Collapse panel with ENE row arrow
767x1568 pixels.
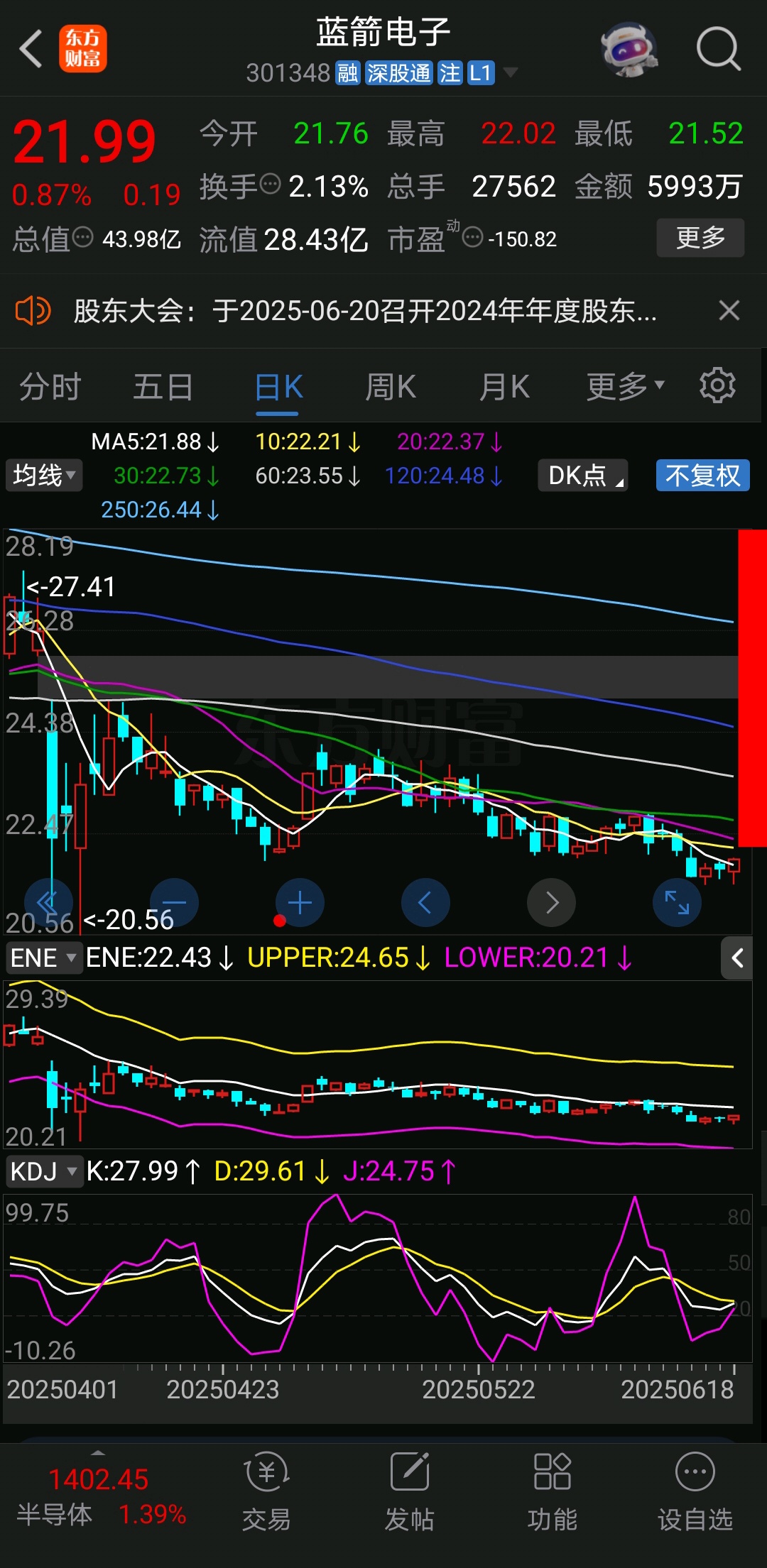[x=737, y=958]
